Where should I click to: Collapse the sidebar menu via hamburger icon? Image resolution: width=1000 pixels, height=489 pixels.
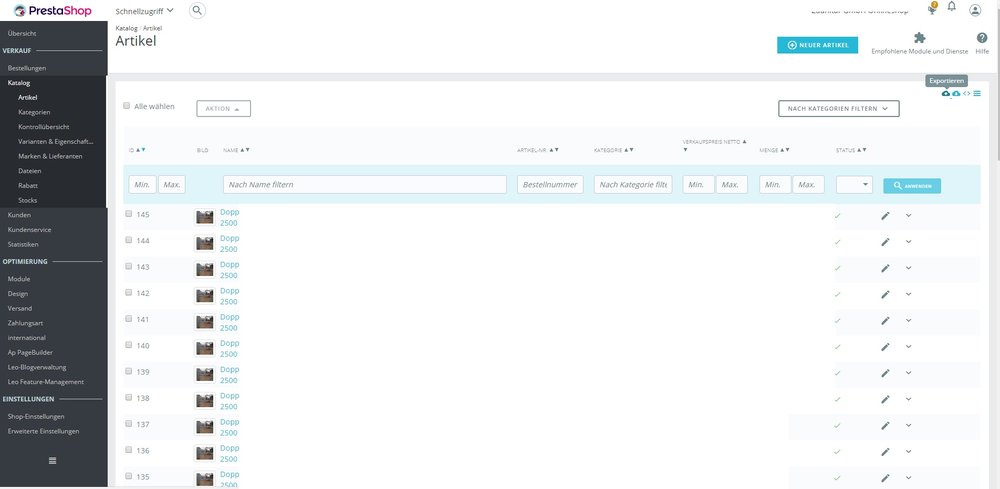[53, 461]
